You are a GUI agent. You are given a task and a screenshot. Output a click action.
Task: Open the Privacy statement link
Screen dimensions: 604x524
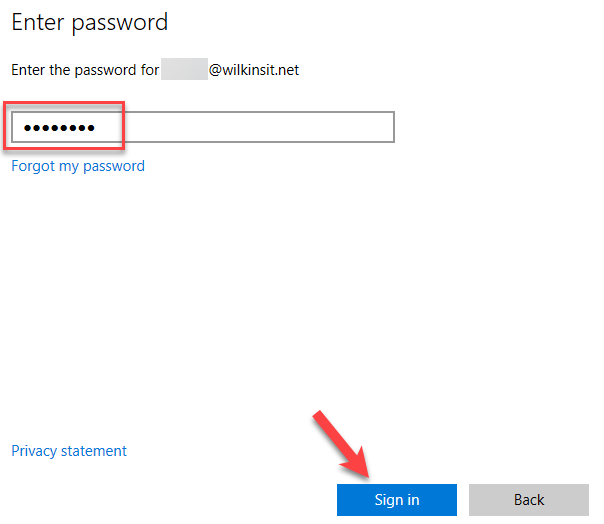tap(69, 451)
